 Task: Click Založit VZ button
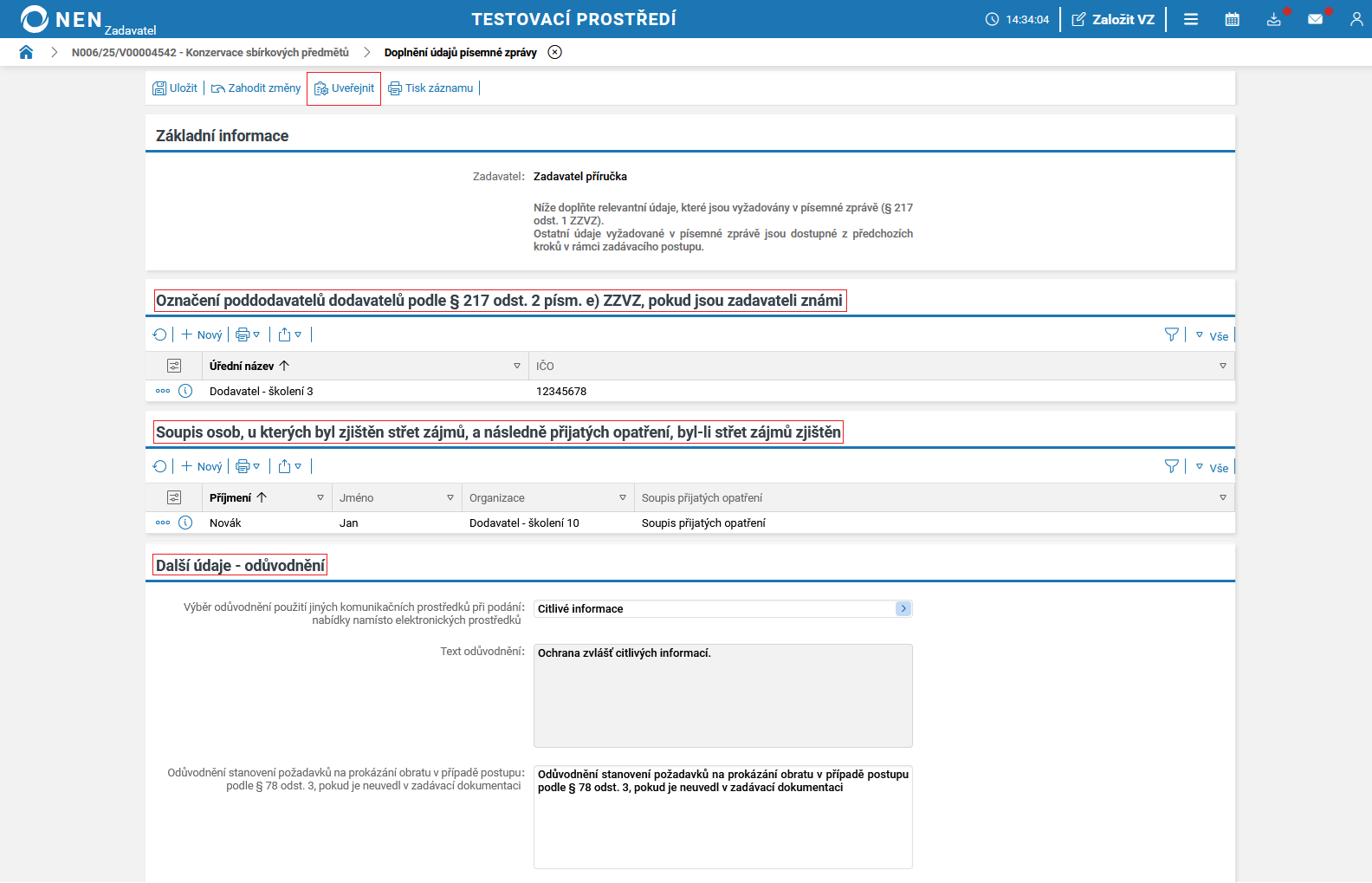(x=1113, y=19)
